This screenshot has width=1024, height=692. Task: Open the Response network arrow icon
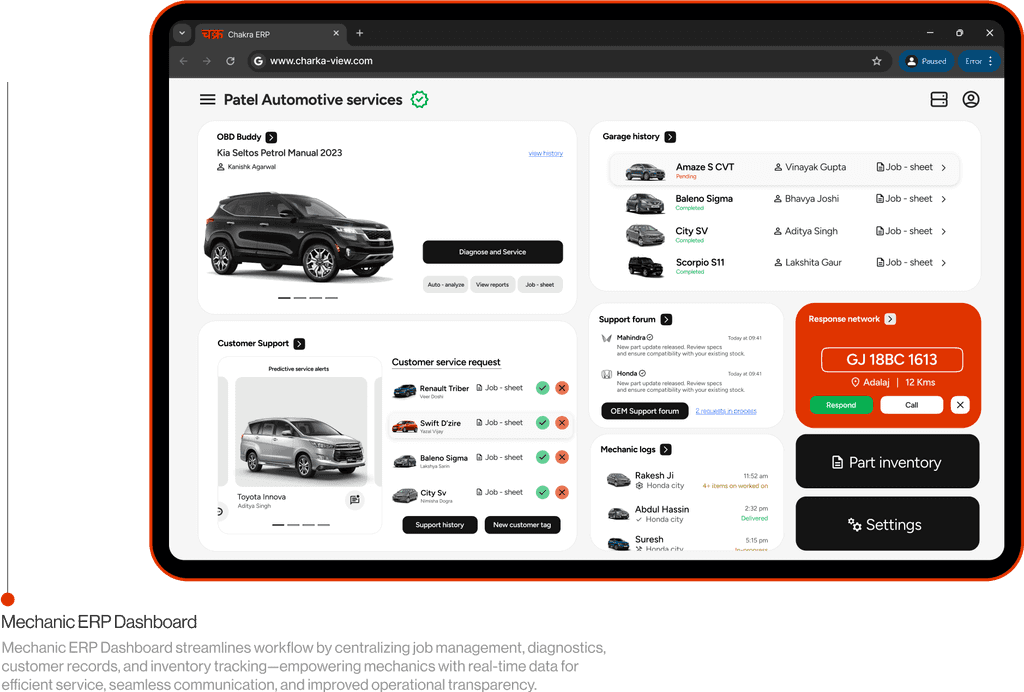point(890,319)
